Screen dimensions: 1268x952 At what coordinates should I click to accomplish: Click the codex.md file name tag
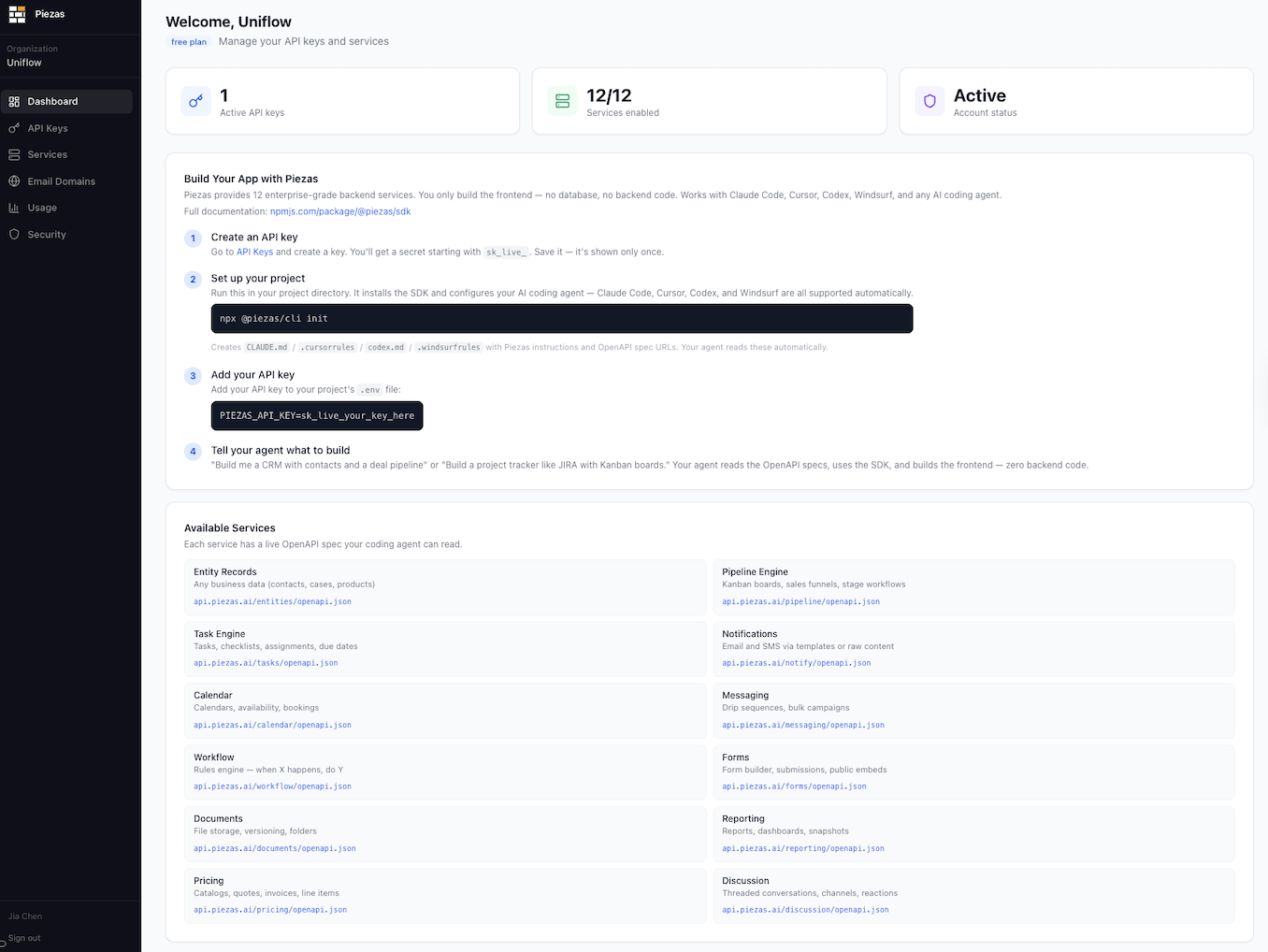click(x=386, y=347)
